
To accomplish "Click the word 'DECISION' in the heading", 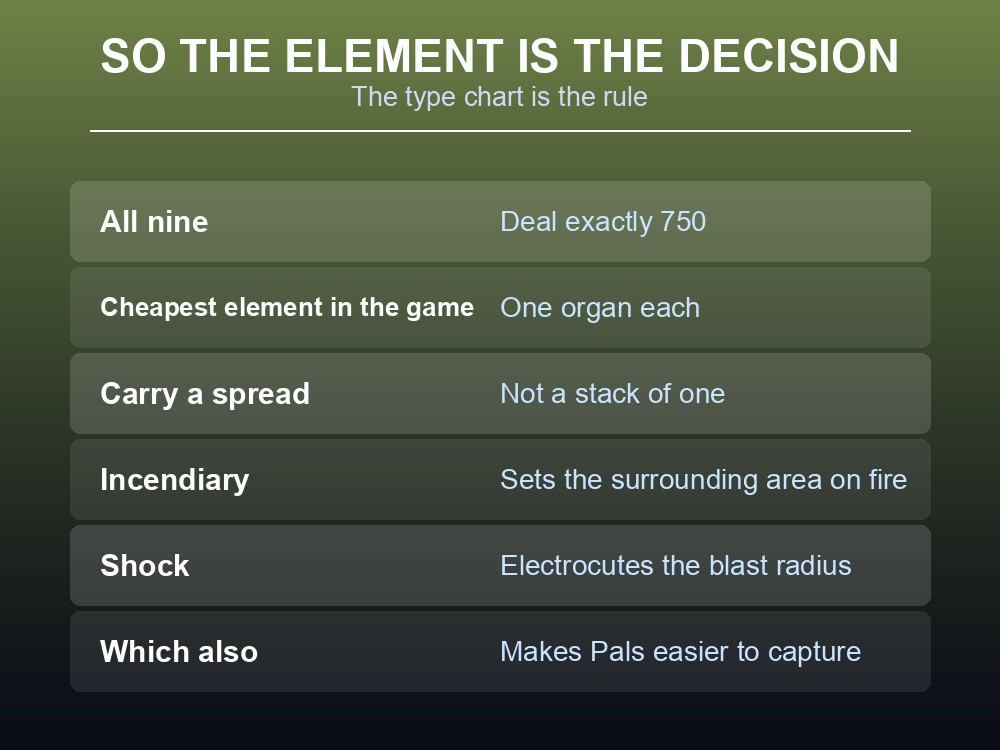I will [789, 56].
